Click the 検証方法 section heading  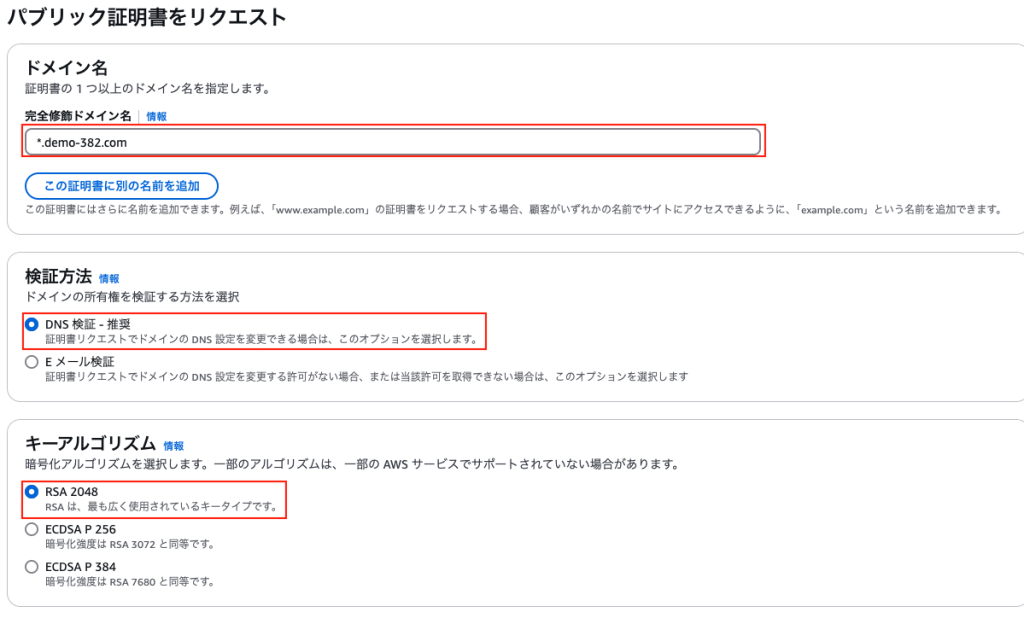[58, 276]
